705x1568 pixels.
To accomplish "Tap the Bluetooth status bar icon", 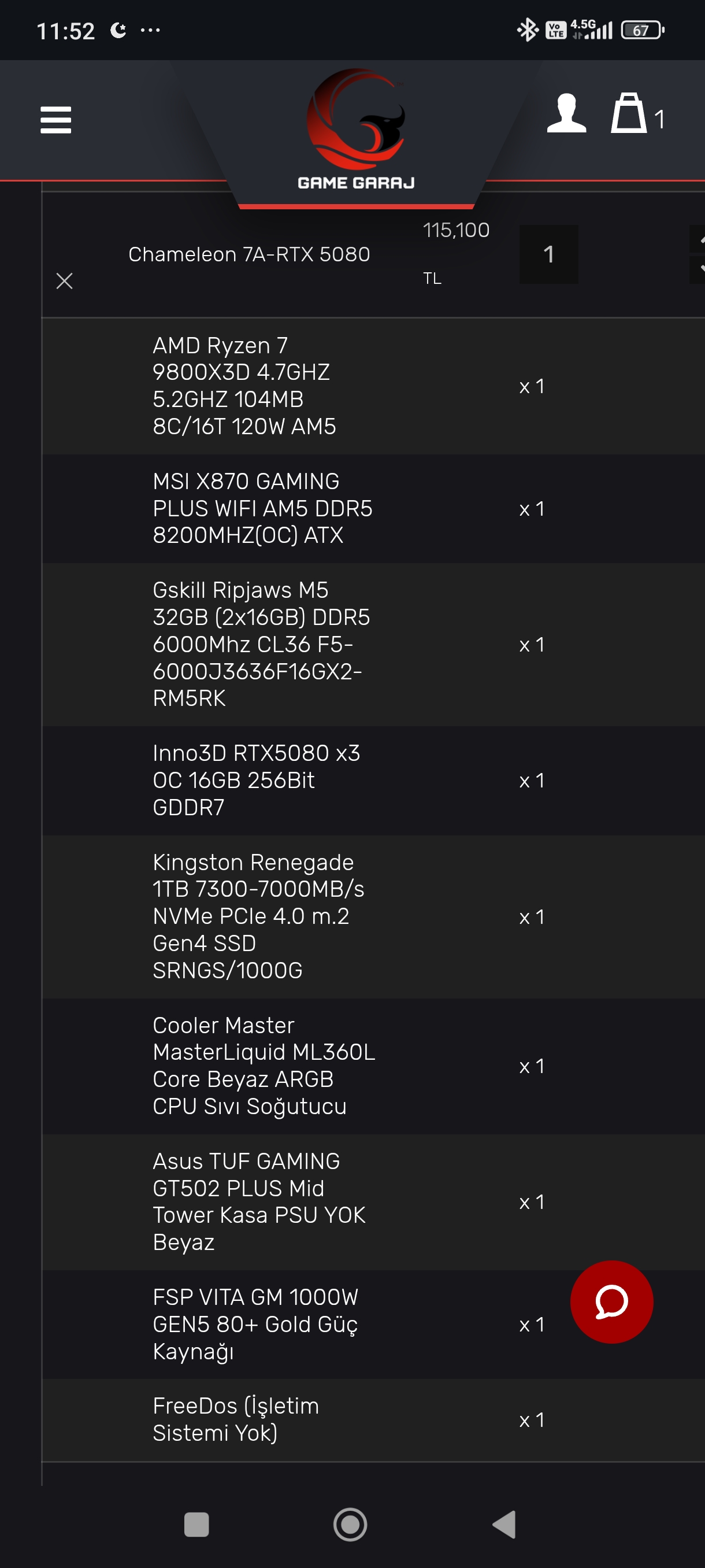I will click(527, 30).
